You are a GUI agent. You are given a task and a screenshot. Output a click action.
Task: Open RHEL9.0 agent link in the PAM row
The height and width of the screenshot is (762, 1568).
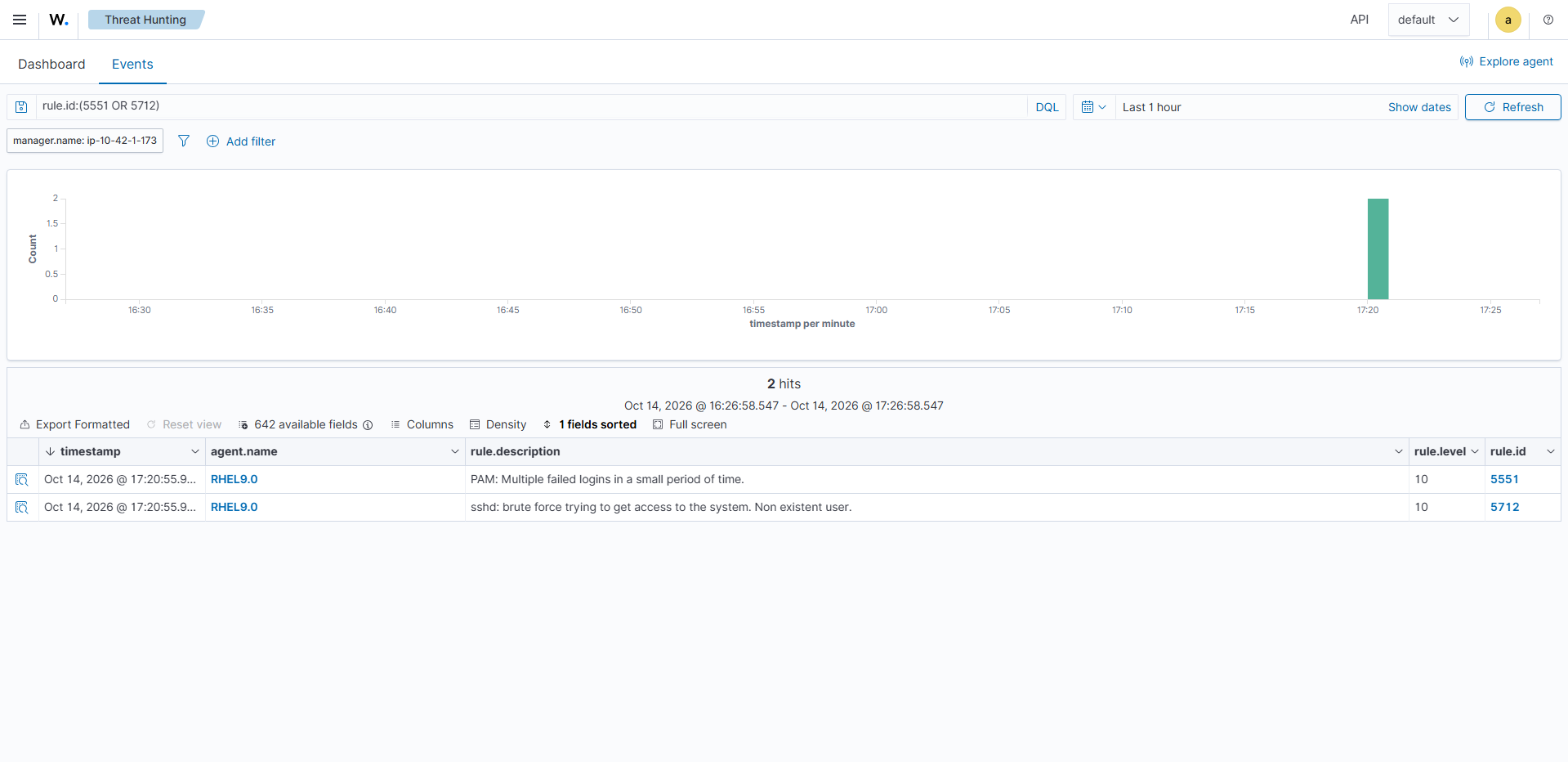(x=235, y=480)
